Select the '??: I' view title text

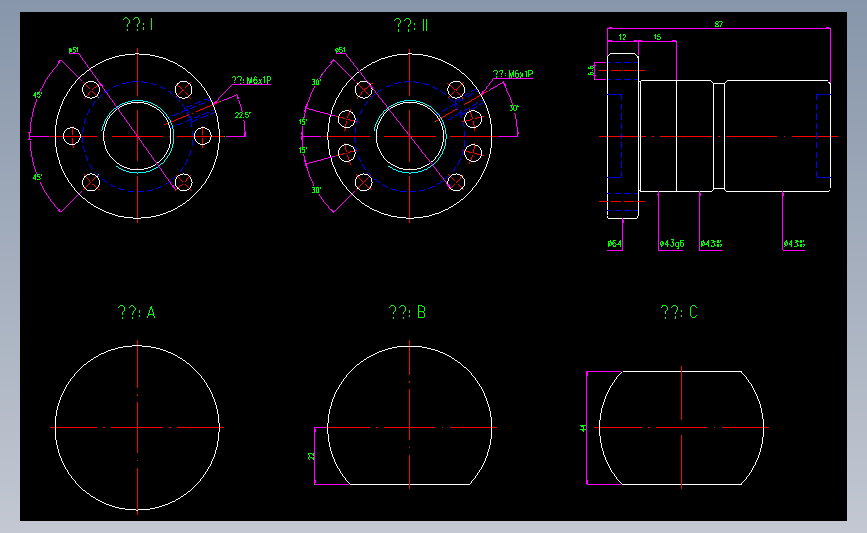(x=138, y=24)
